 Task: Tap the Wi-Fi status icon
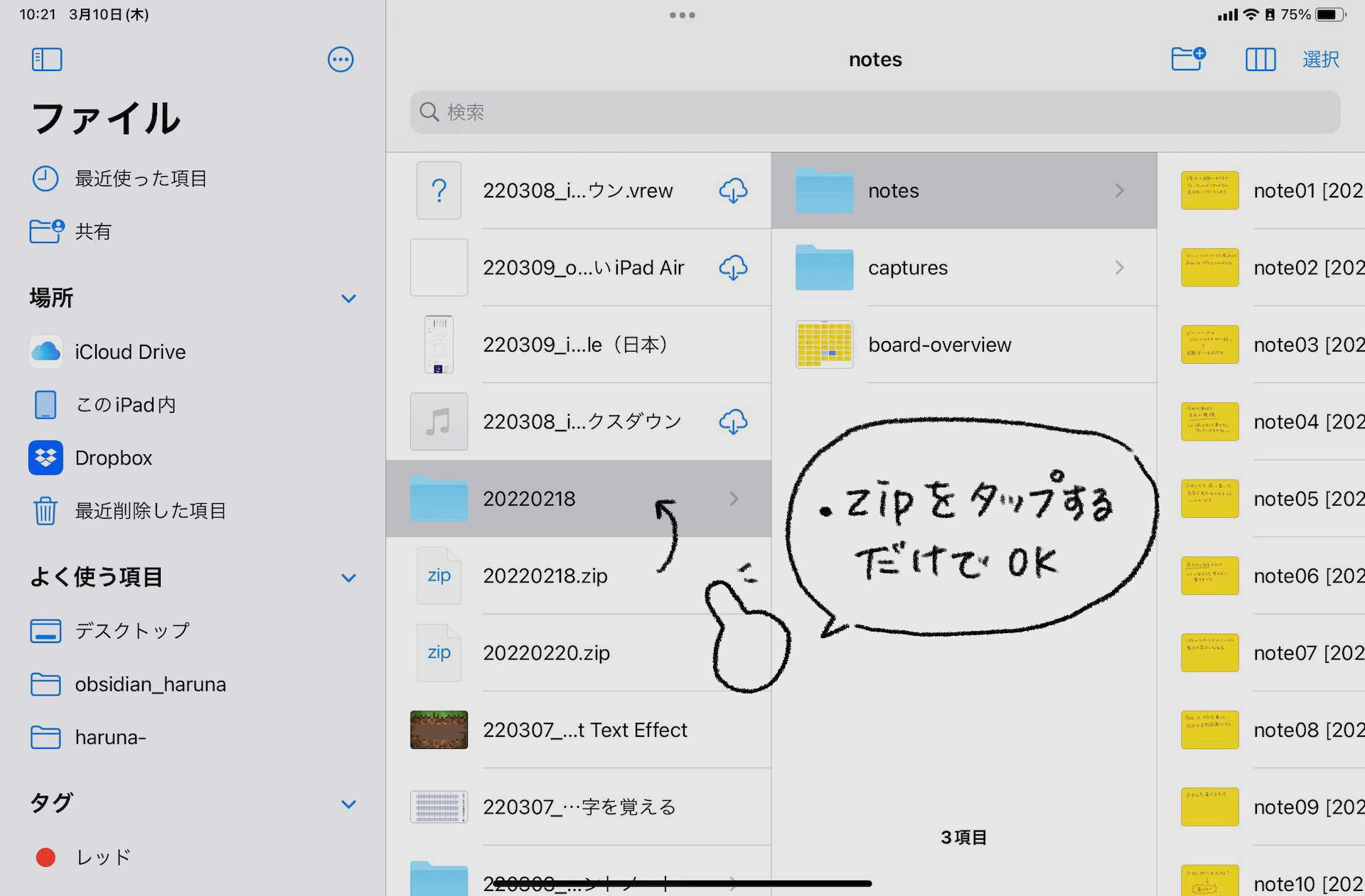click(1251, 15)
